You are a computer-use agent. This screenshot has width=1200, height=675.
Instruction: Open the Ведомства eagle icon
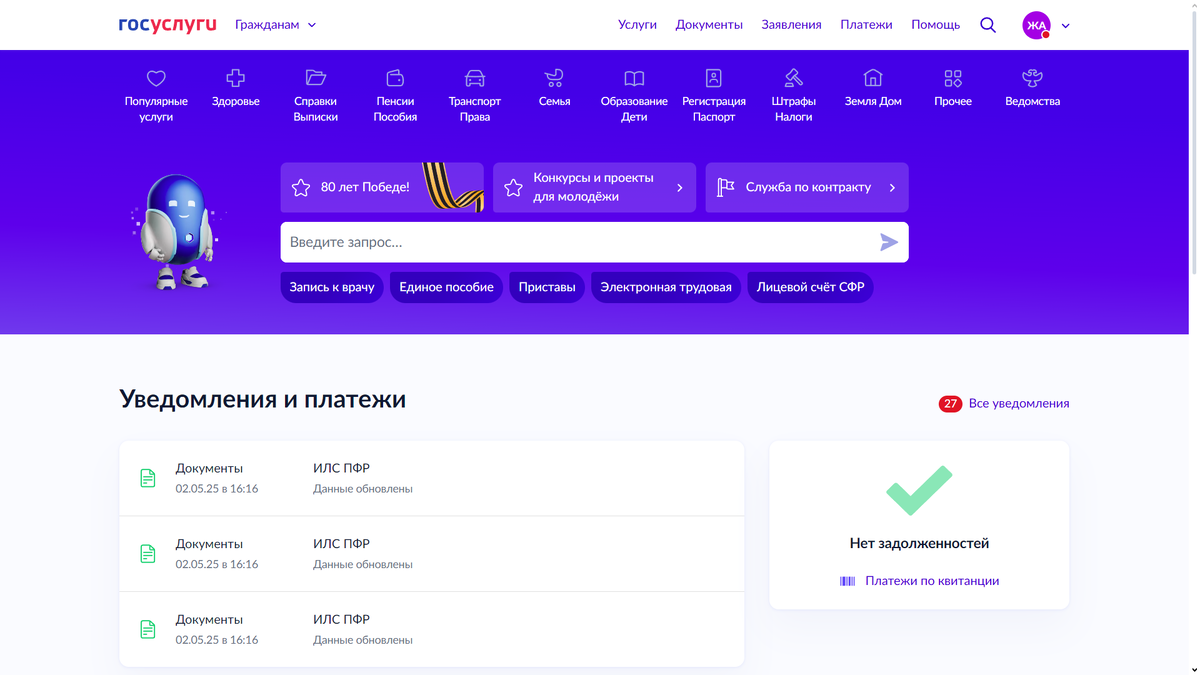(x=1032, y=78)
